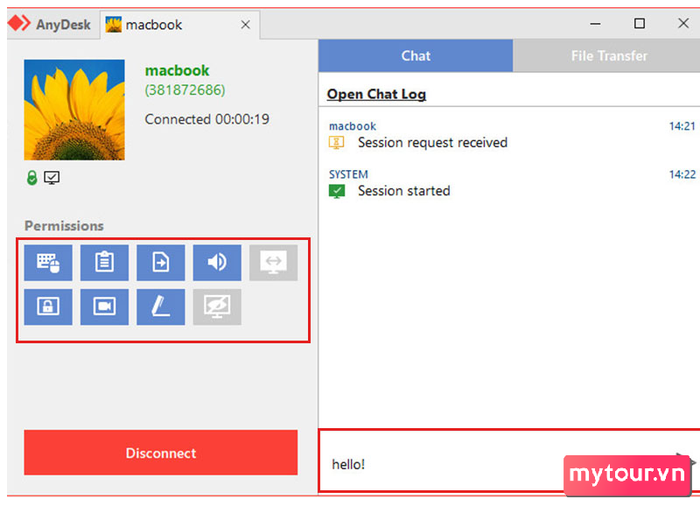Toggle file transfer permission icon
Screen dimensions: 700x508
coord(161,262)
